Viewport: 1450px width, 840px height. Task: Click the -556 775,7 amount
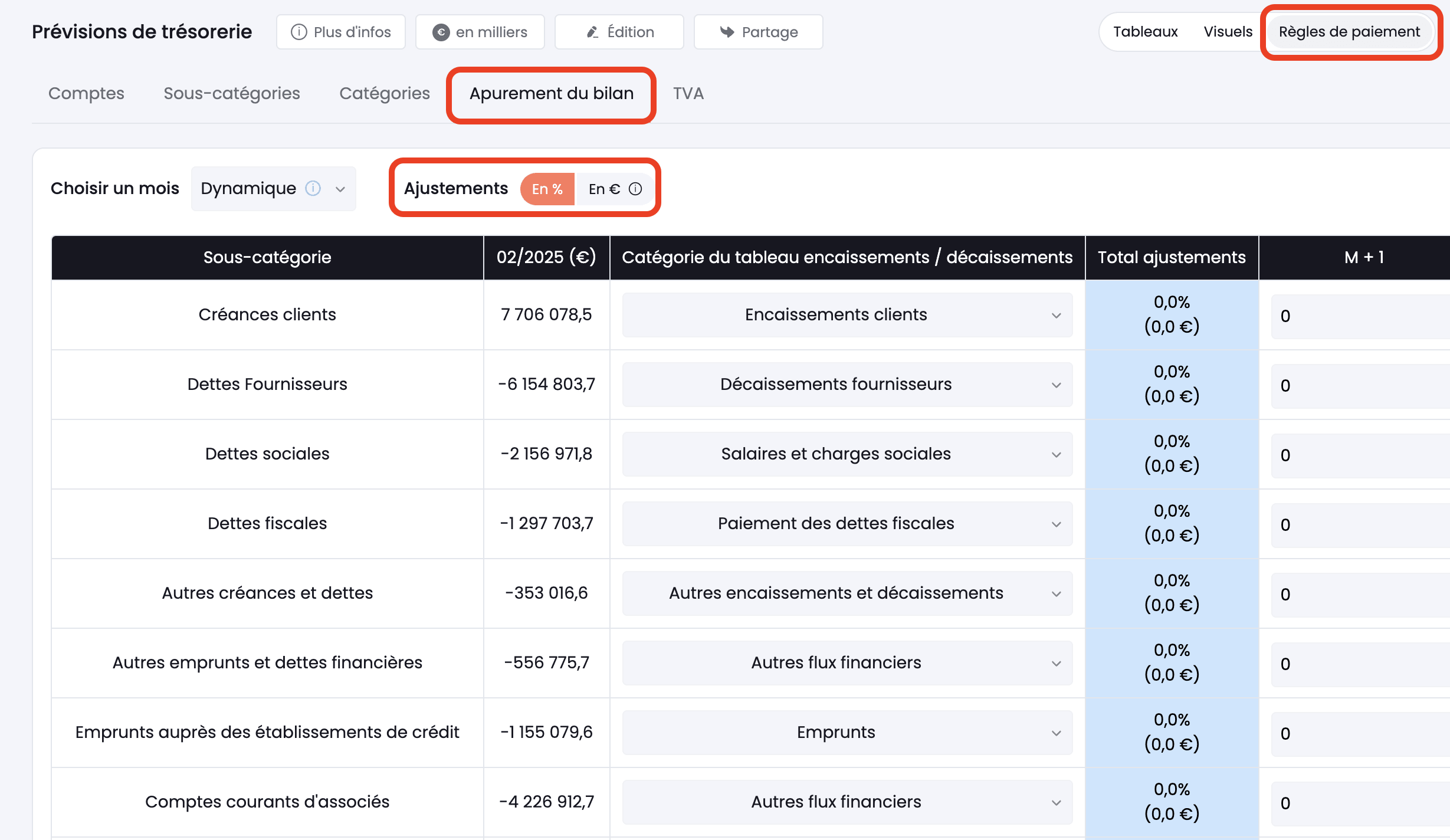(546, 662)
